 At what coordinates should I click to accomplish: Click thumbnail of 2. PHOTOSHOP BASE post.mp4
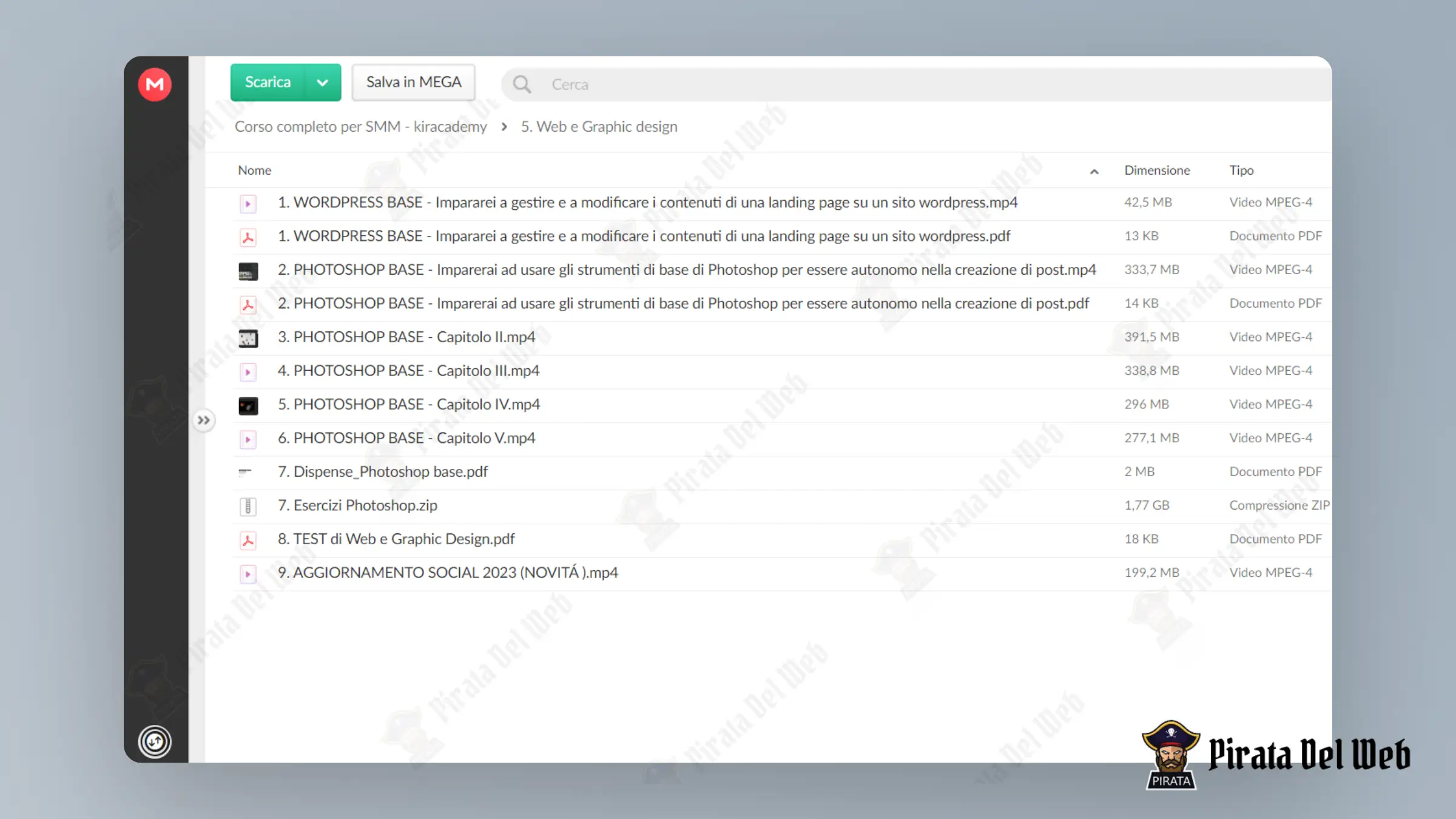click(248, 271)
